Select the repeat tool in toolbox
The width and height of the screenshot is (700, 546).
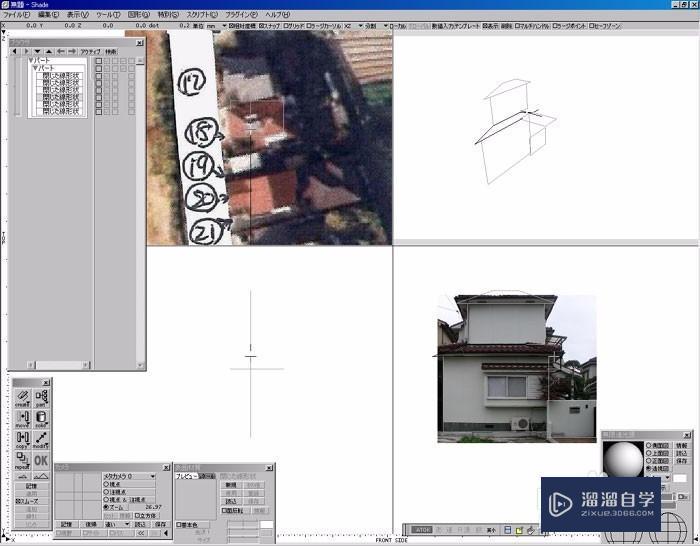22,460
